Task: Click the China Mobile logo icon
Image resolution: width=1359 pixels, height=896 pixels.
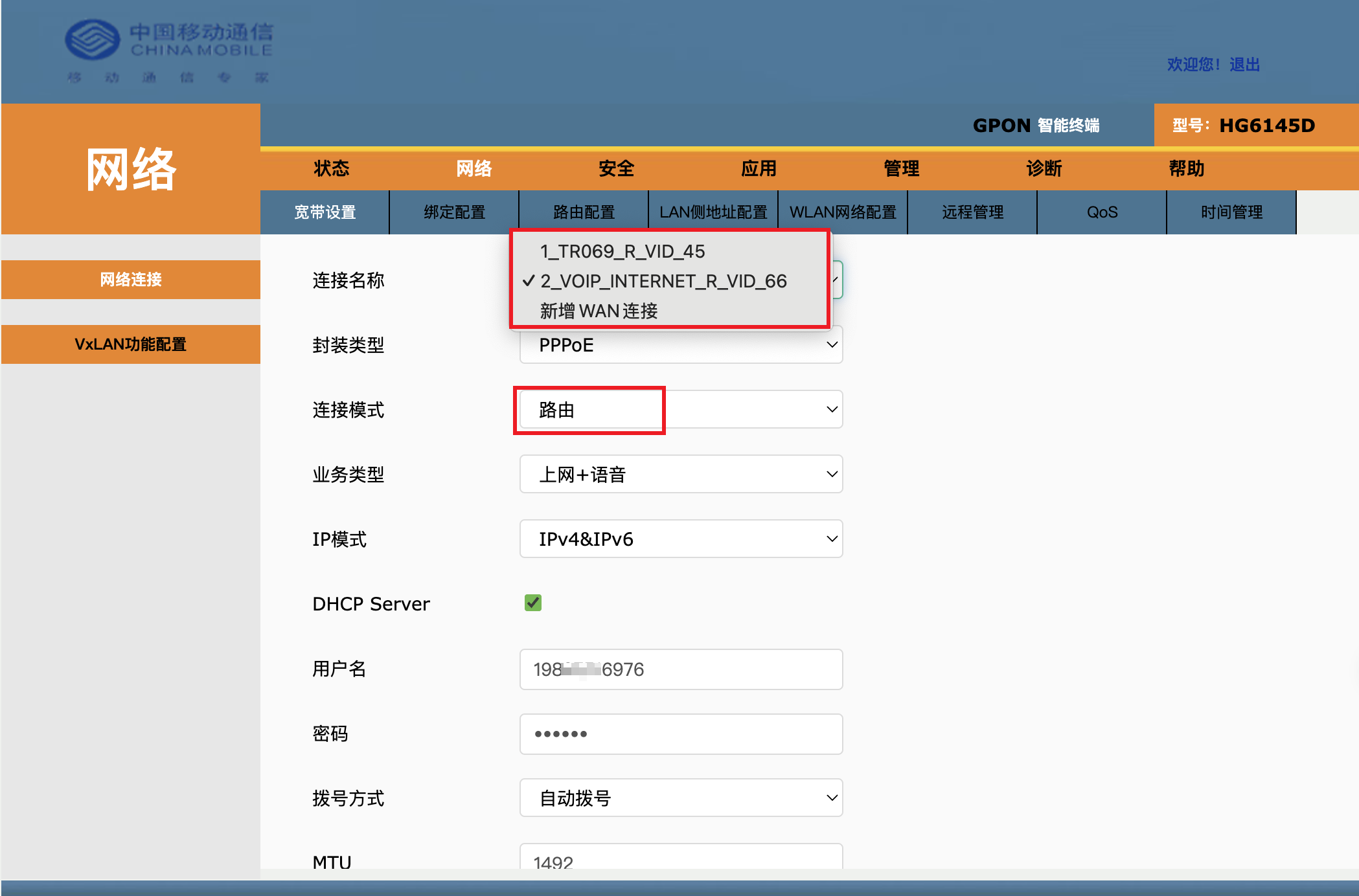Action: [93, 39]
